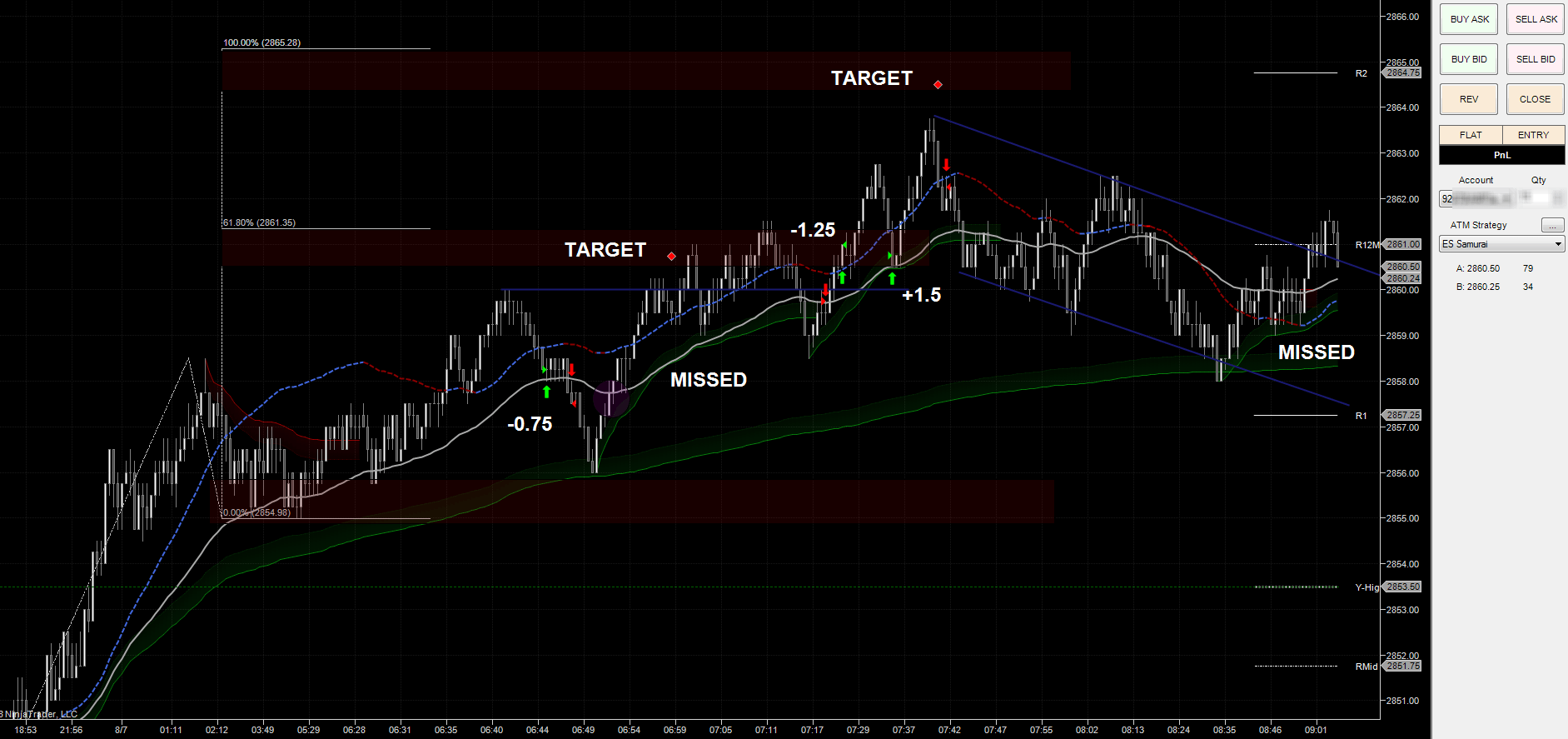Screen dimensions: 1568x739
Task: Expand the ES Samurai ATM strategy dropdown
Action: click(1501, 244)
